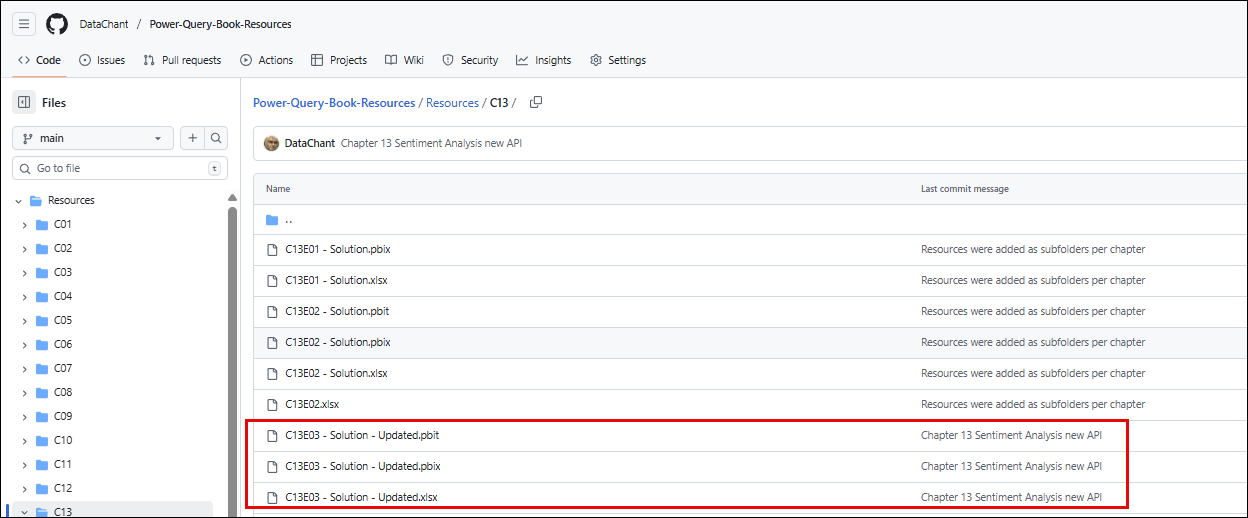Expand the C06 folder chevron
The image size is (1248, 518).
click(25, 344)
